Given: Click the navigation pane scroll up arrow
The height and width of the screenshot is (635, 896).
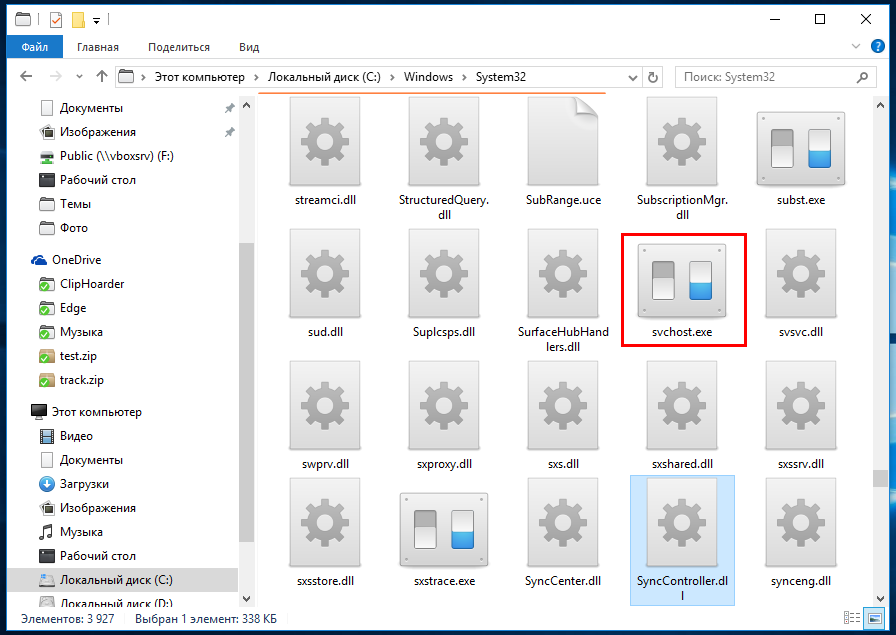Looking at the screenshot, I should 246,105.
